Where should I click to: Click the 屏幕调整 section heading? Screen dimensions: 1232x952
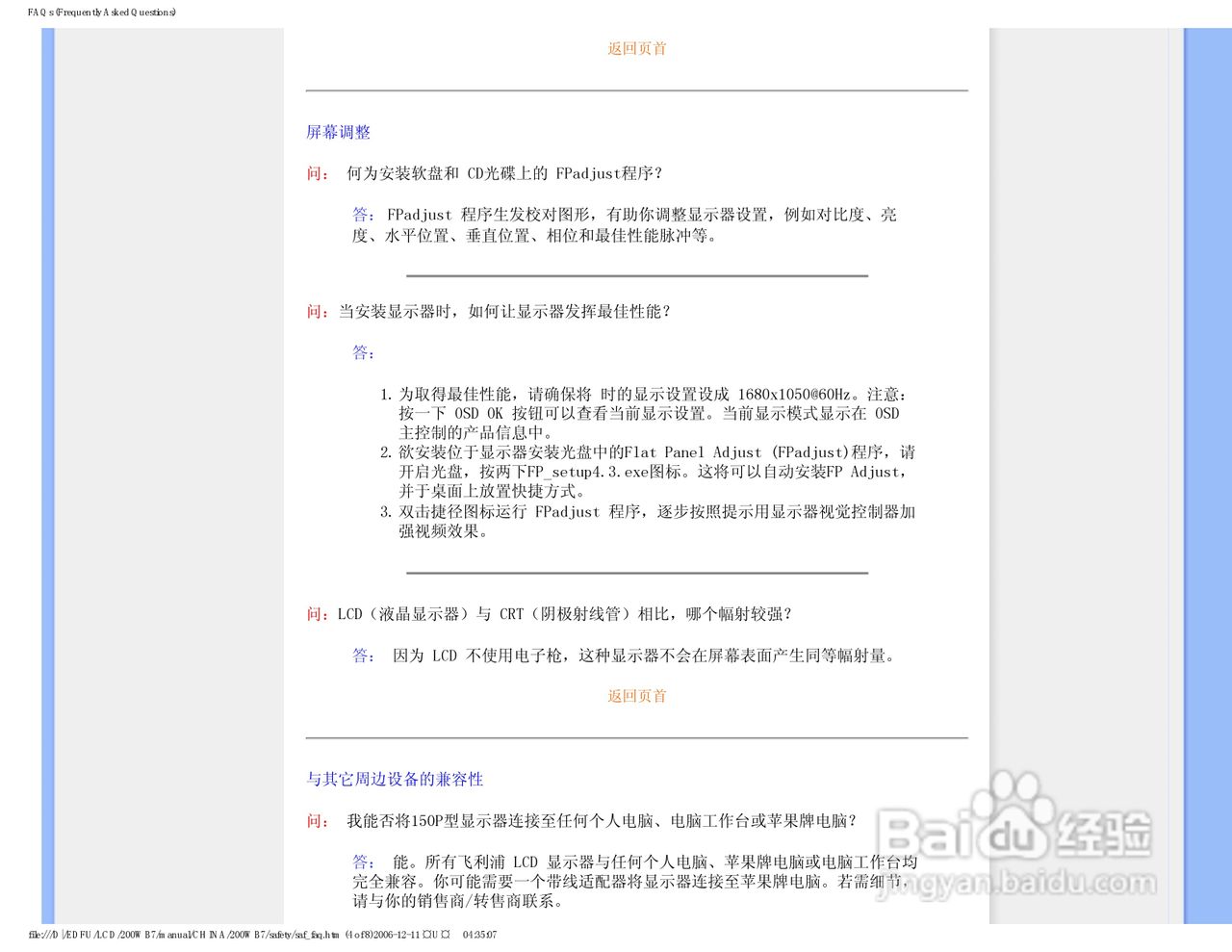click(x=338, y=132)
